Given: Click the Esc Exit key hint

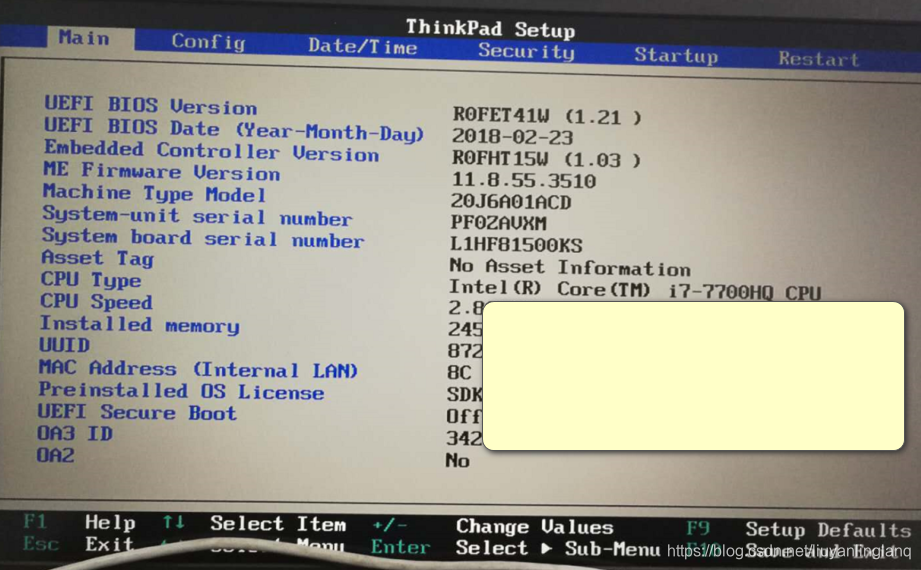Looking at the screenshot, I should coord(79,544).
